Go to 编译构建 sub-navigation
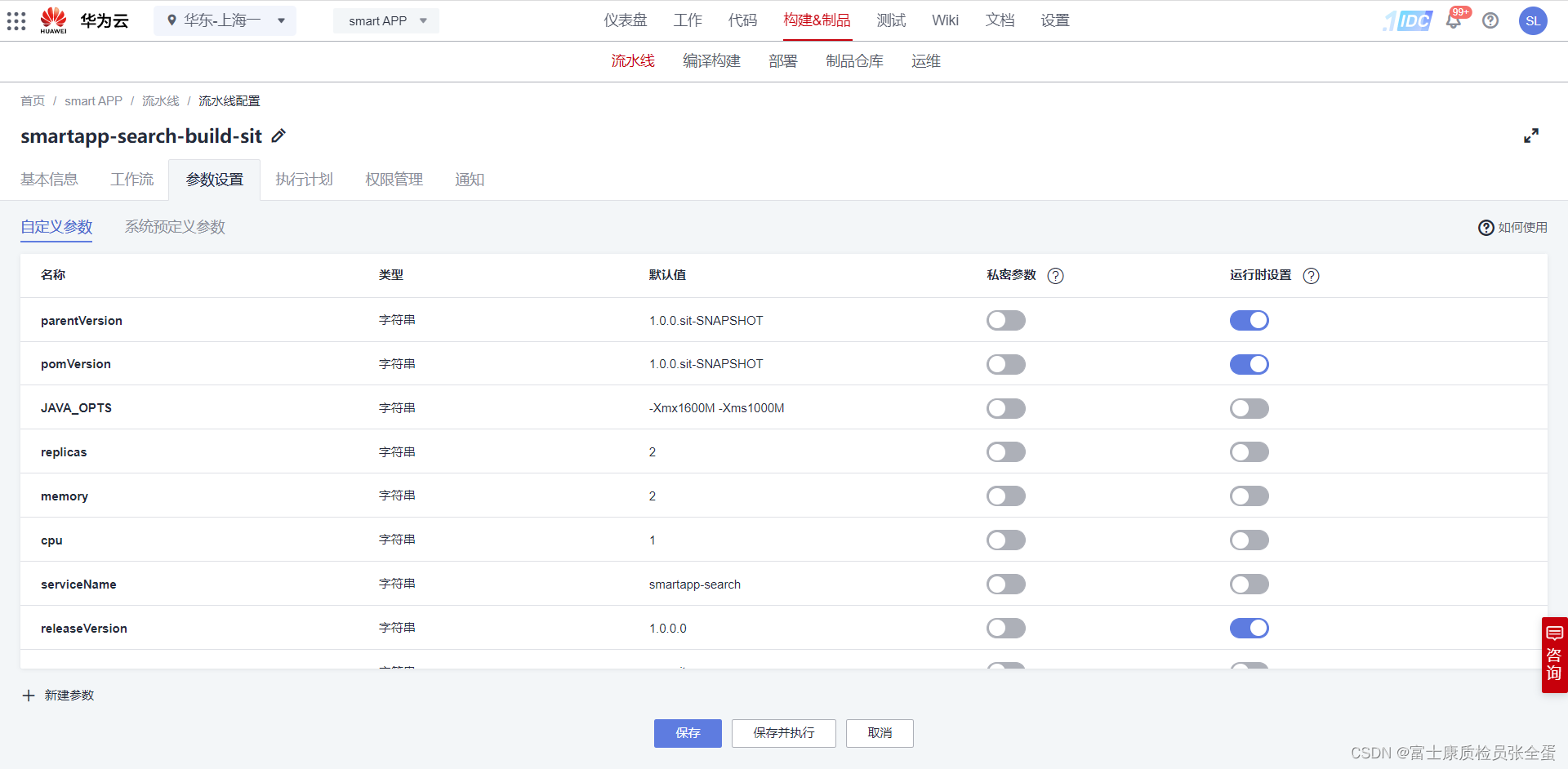 [x=711, y=61]
